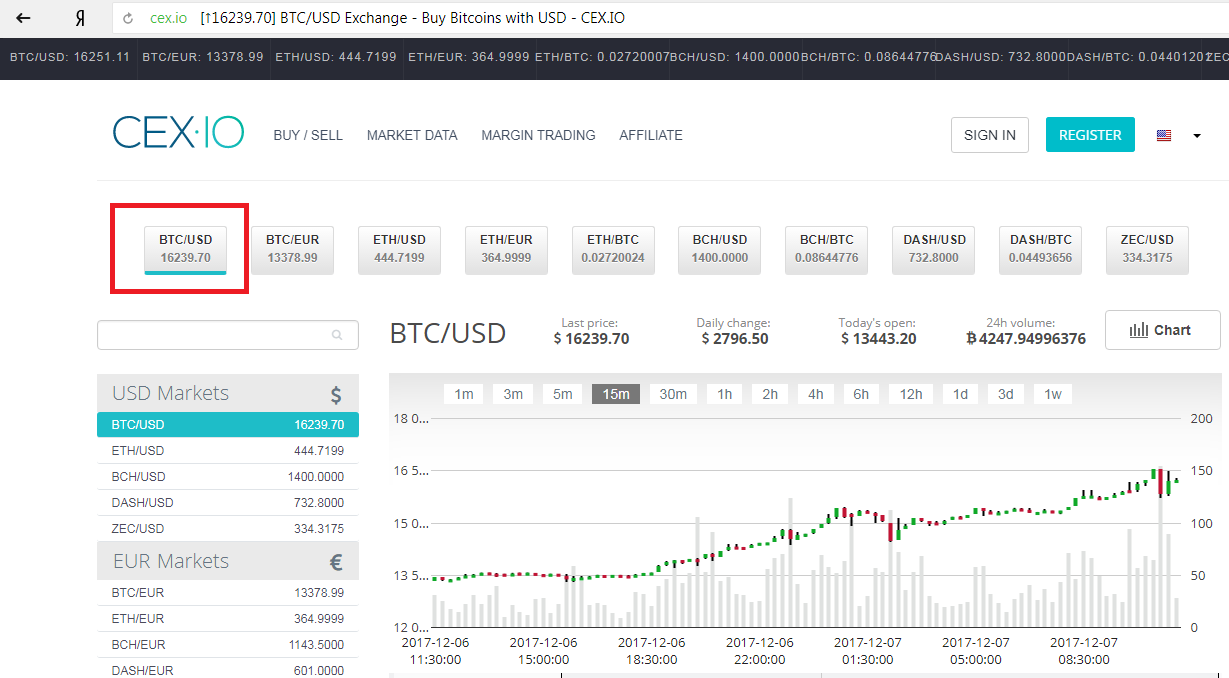
Task: Pick the 1w chart interval
Action: point(1053,394)
